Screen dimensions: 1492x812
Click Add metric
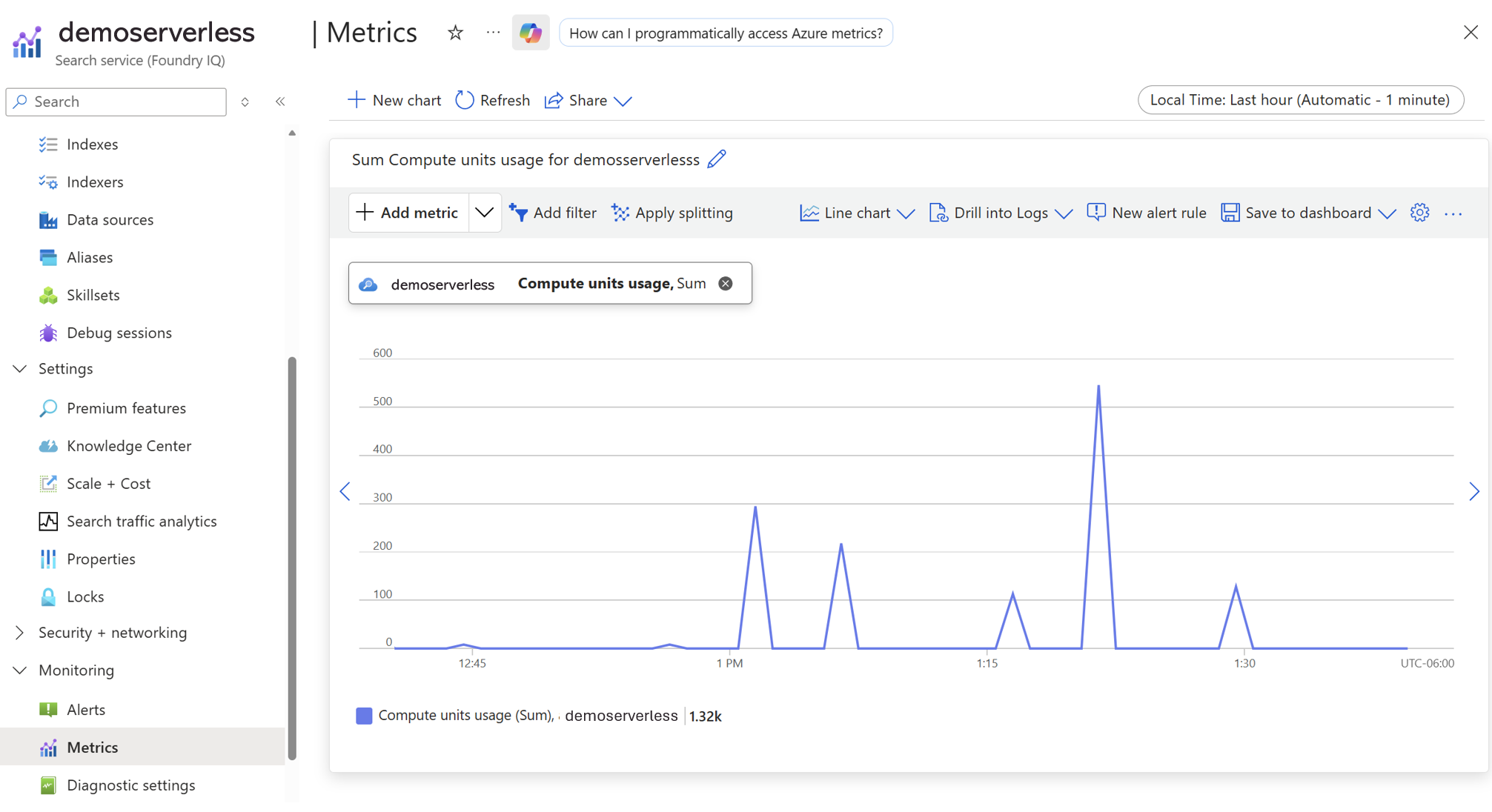pos(408,213)
